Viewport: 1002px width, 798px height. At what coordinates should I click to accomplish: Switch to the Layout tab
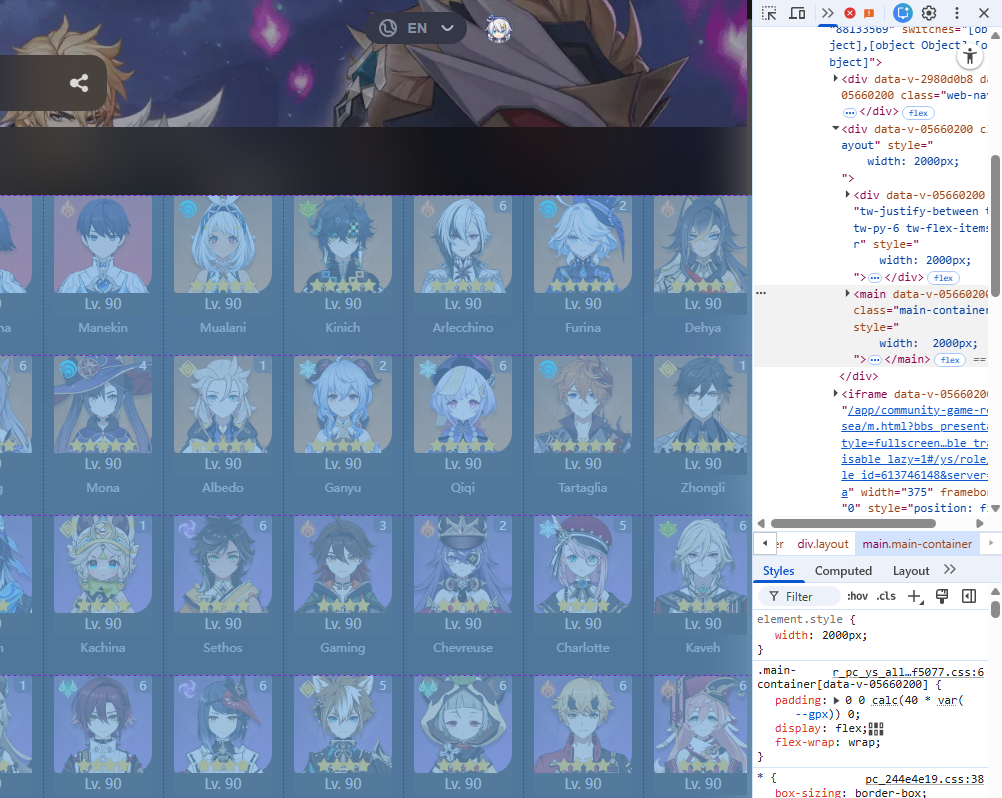tap(911, 571)
